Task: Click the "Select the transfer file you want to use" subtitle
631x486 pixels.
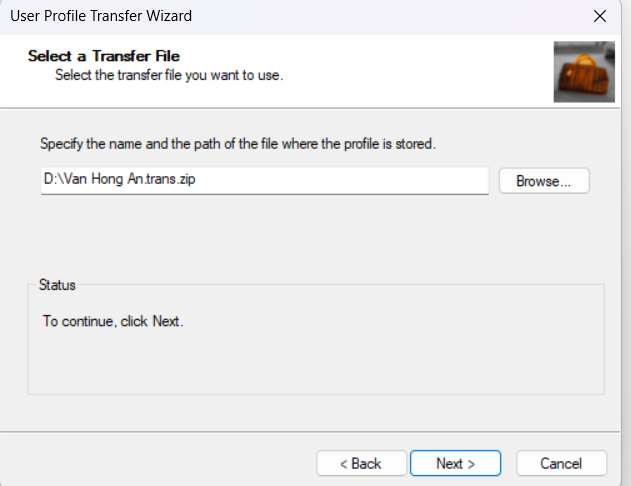Action: point(169,74)
